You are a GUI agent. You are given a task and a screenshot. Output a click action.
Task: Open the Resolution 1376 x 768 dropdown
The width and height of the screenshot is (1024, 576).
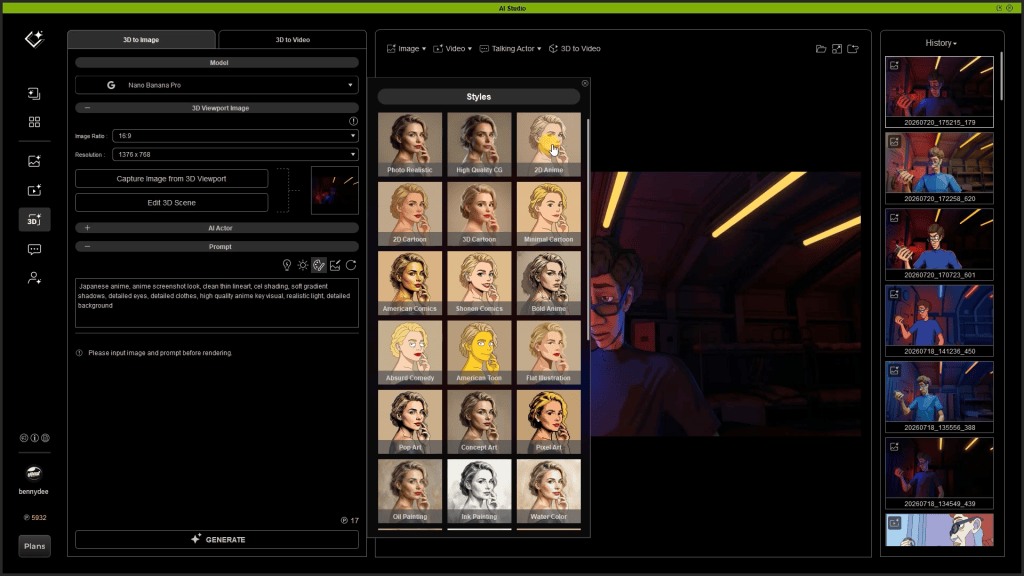click(235, 155)
